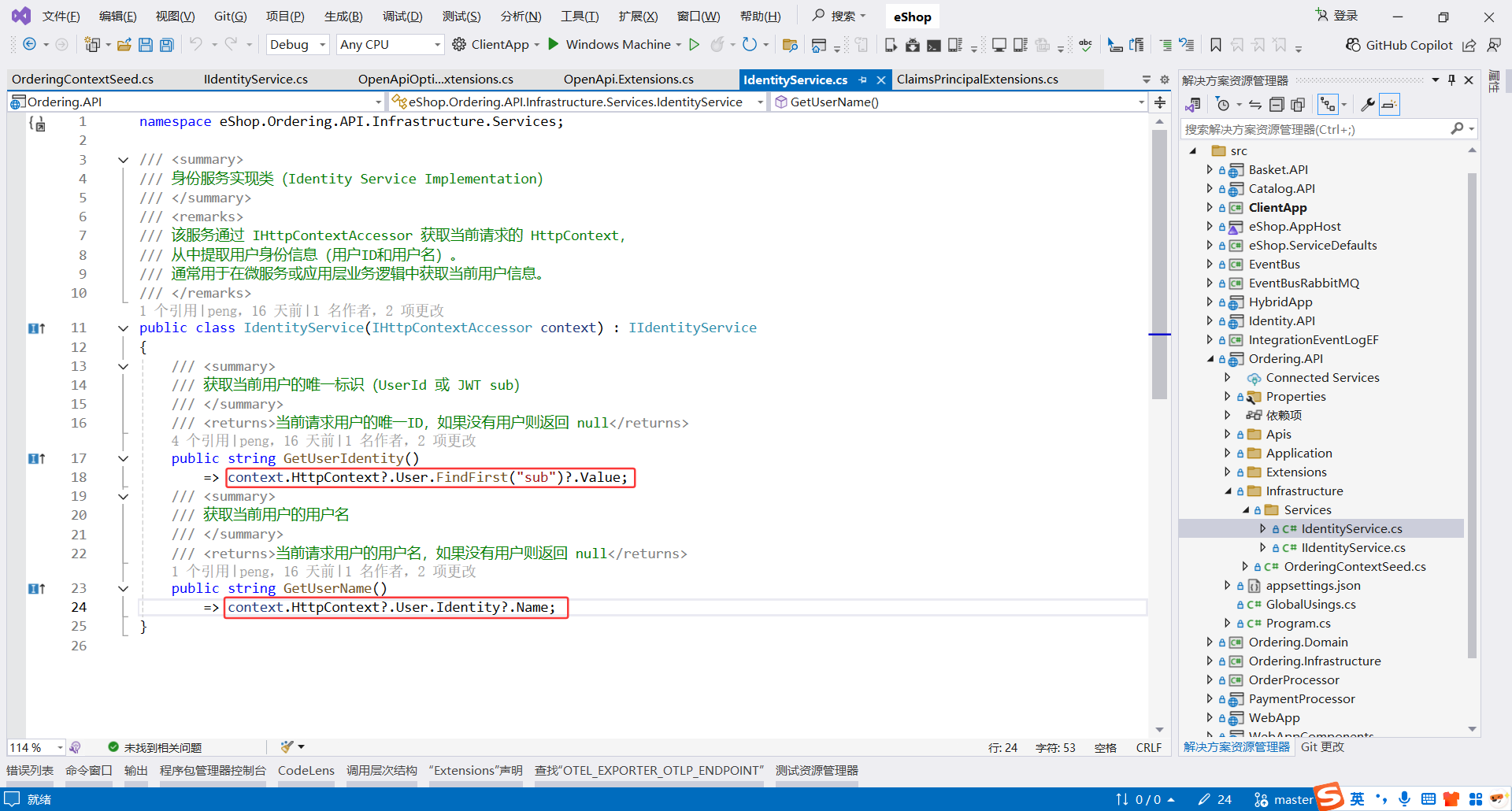1512x811 pixels.
Task: Toggle a bookmark with the bookmark icon
Action: coord(1216,45)
